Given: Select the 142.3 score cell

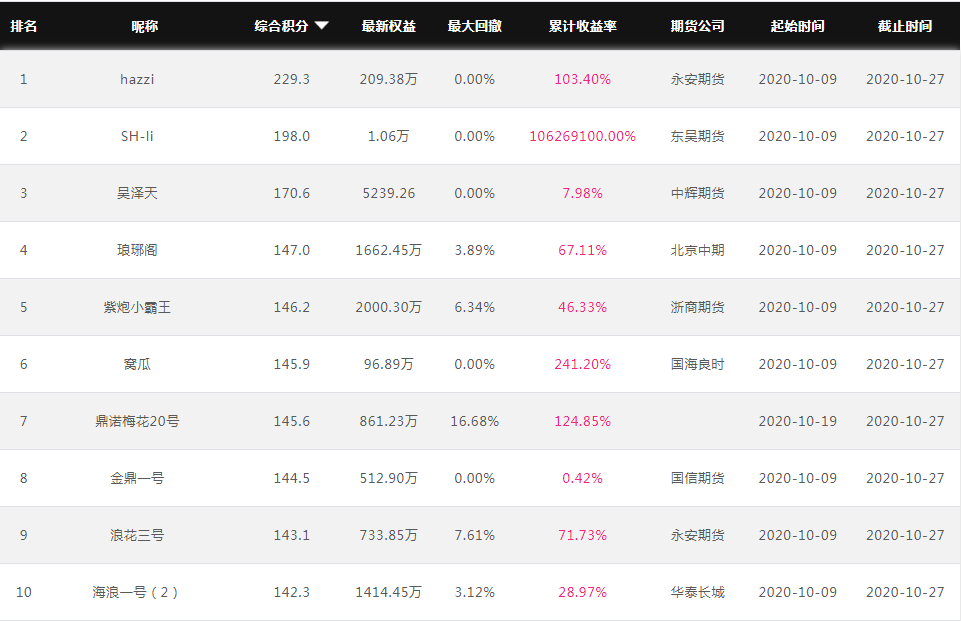Looking at the screenshot, I should [292, 592].
